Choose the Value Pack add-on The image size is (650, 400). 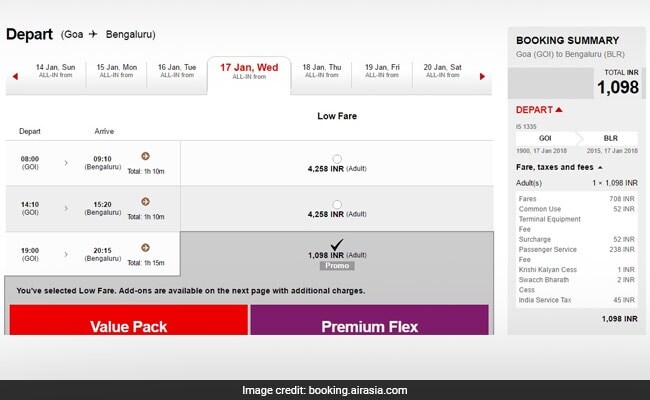coord(127,324)
